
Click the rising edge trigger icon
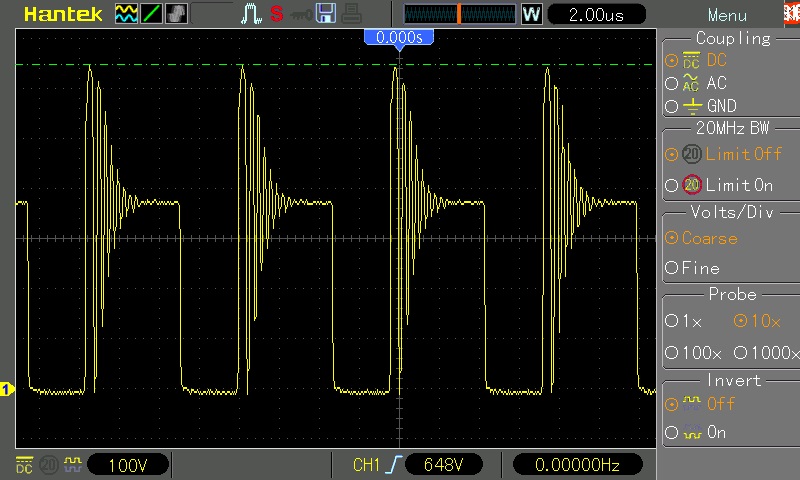394,465
